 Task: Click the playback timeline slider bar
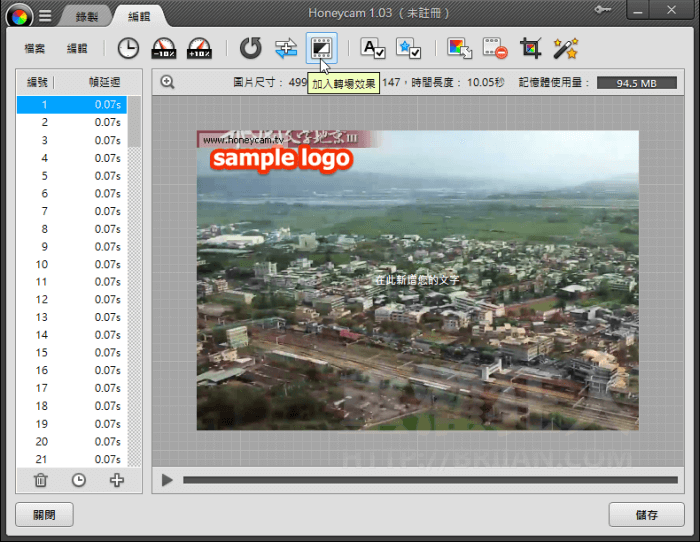pos(430,480)
